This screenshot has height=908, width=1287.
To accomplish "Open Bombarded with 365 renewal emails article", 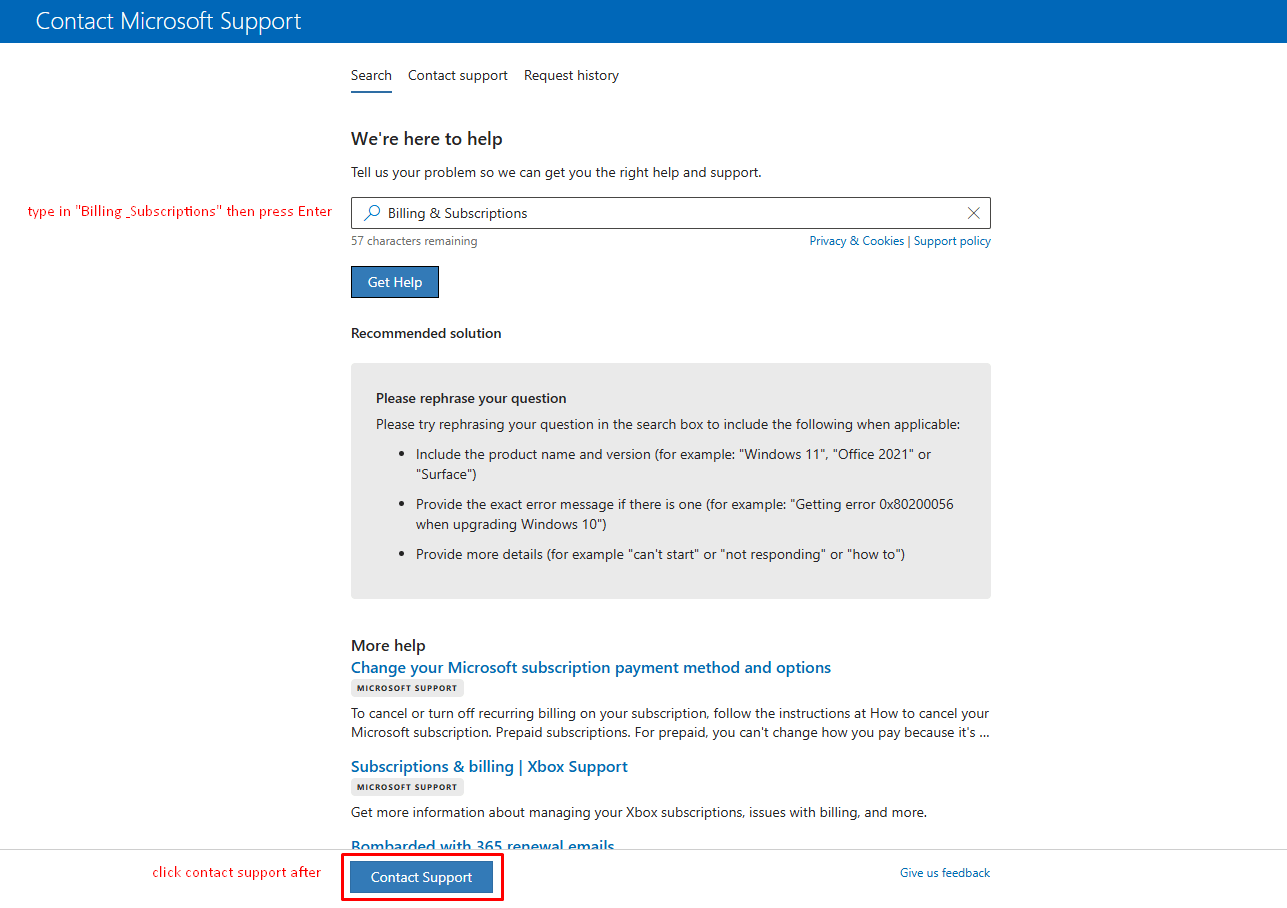I will click(x=482, y=846).
